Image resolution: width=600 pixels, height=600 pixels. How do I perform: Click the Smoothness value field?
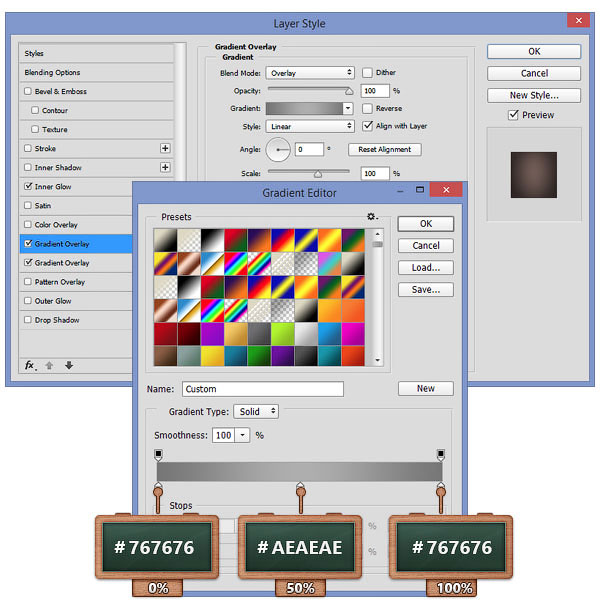click(x=224, y=435)
